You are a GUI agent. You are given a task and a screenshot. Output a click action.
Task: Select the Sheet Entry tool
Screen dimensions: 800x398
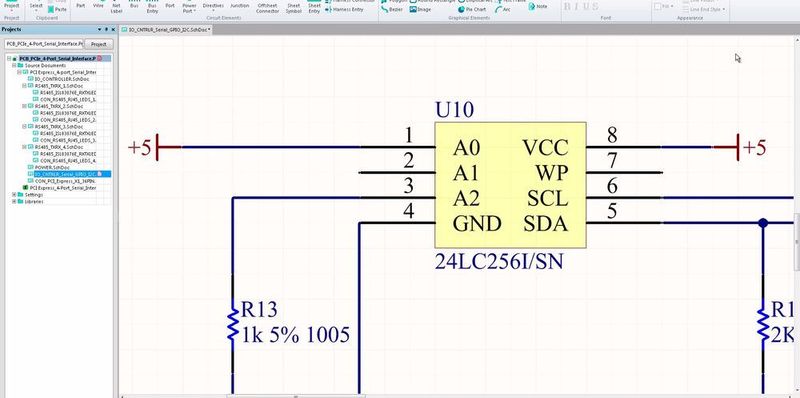[314, 7]
